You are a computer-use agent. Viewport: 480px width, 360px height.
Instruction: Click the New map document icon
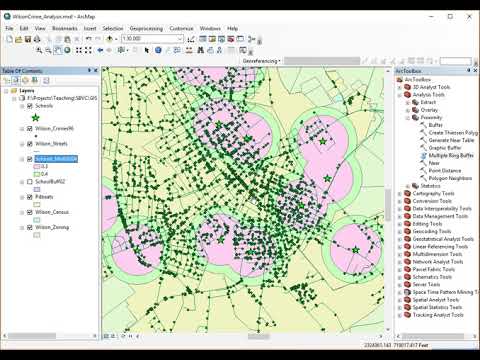[9, 39]
